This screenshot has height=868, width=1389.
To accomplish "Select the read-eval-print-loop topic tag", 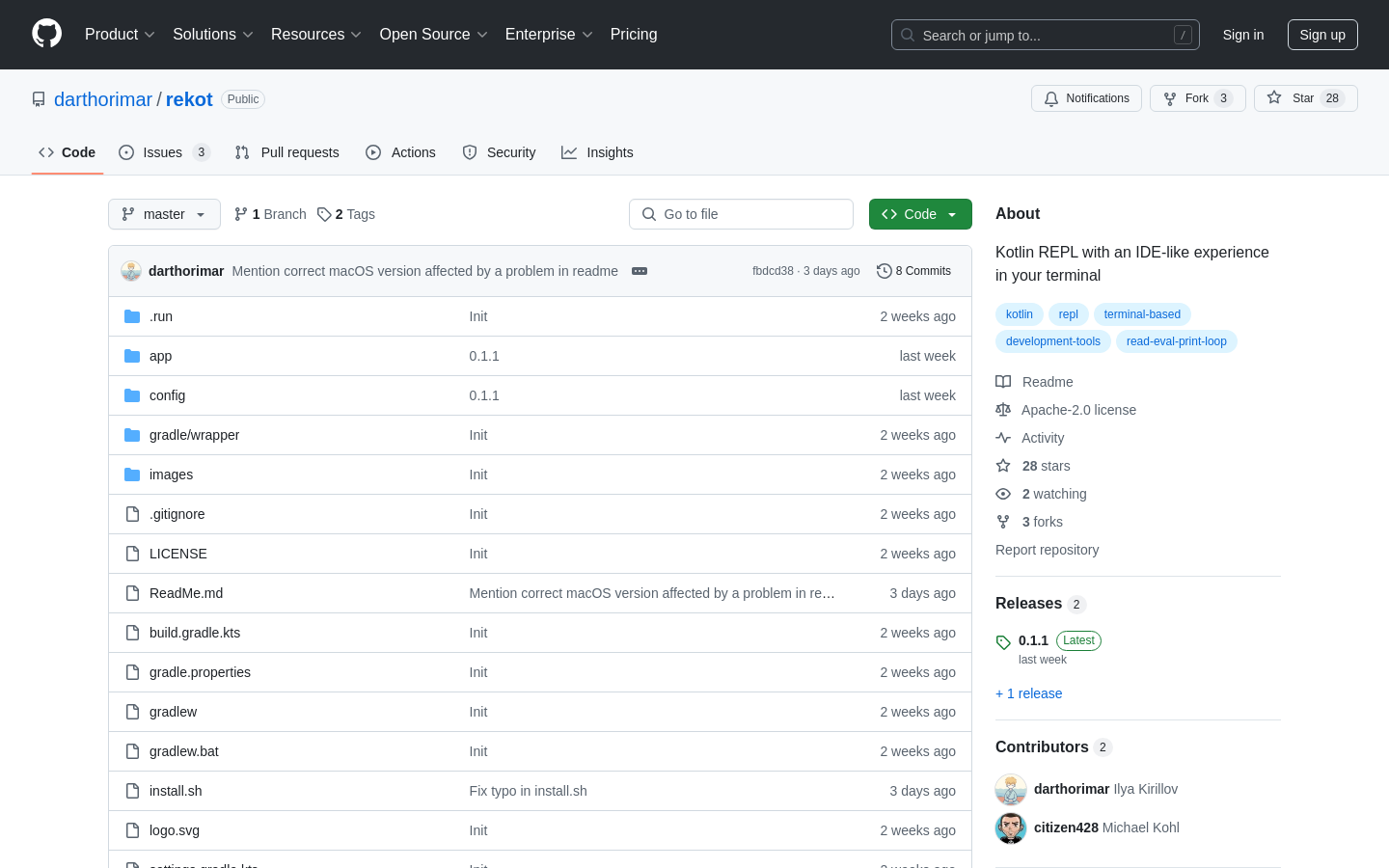I will point(1177,341).
